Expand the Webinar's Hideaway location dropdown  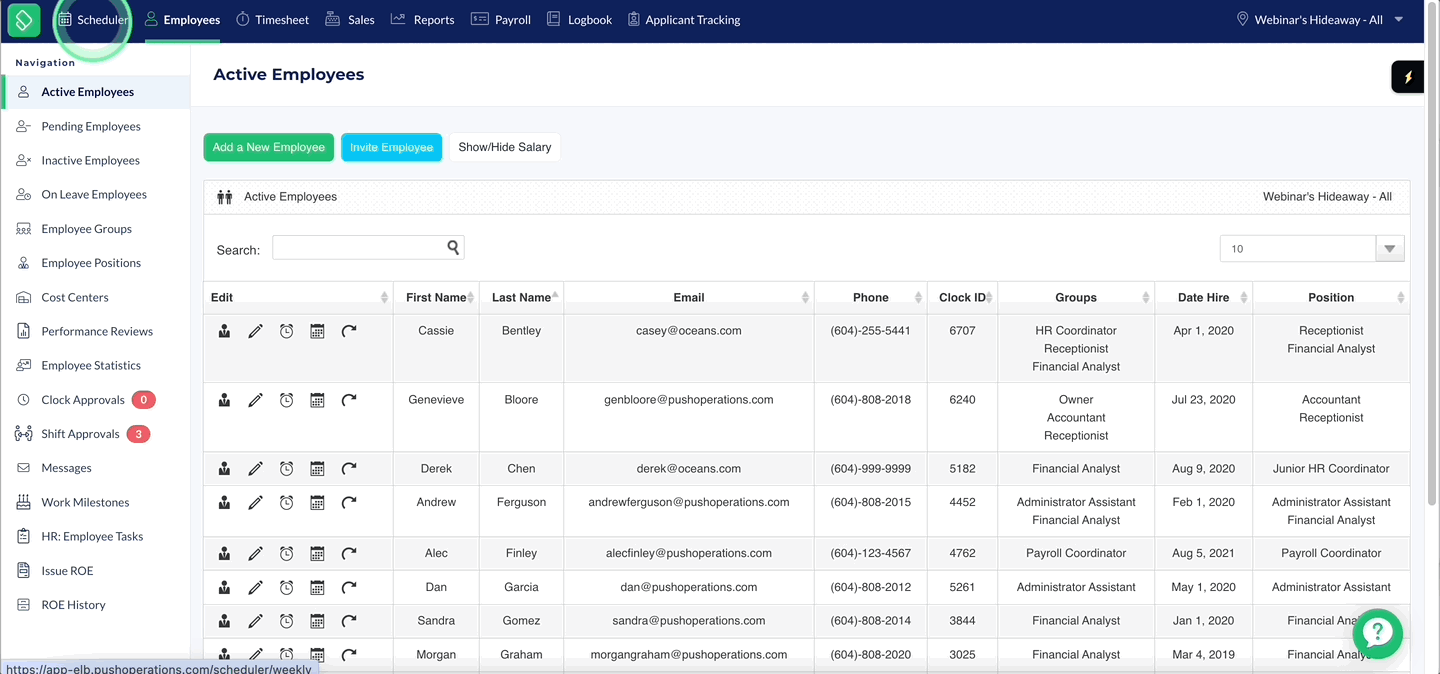pos(1320,20)
